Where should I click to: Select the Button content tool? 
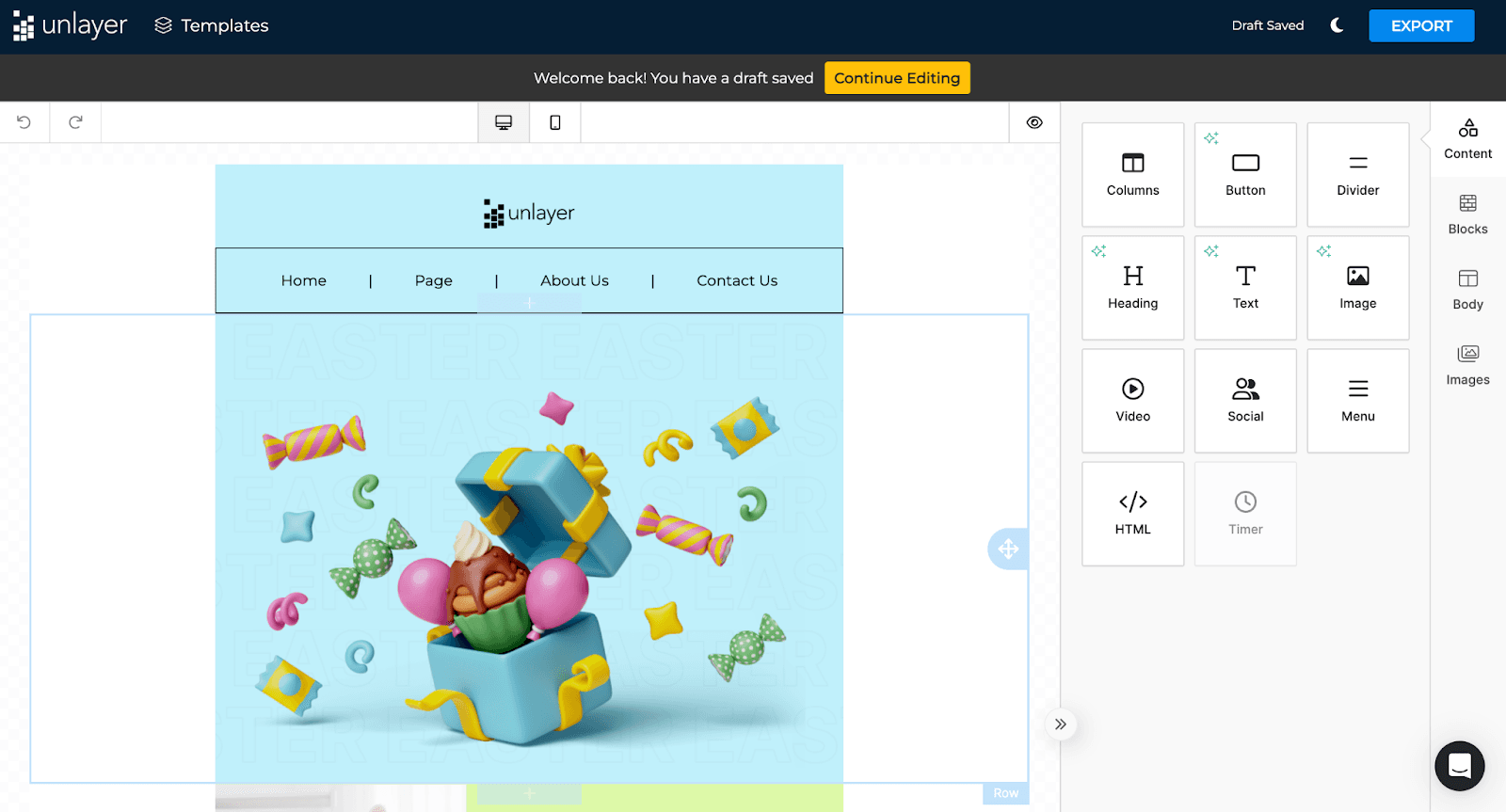point(1245,175)
